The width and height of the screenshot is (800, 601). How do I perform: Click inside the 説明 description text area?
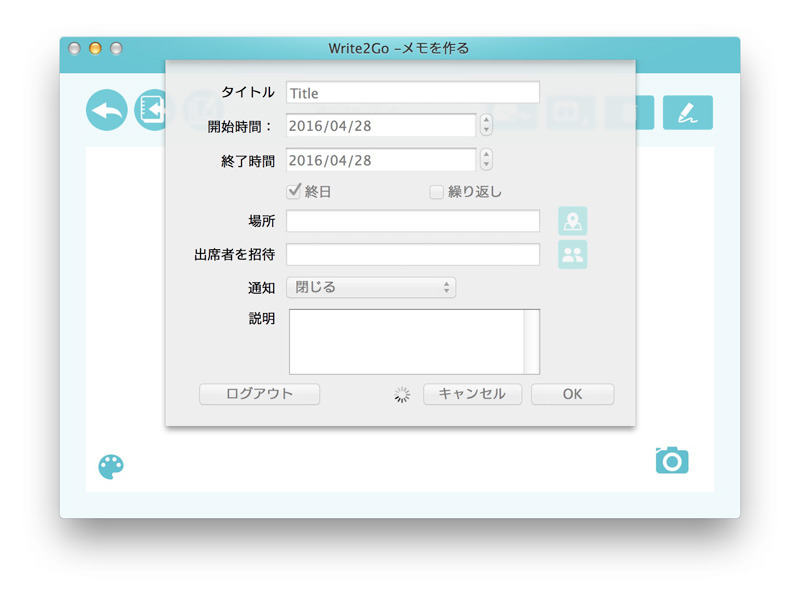click(407, 341)
